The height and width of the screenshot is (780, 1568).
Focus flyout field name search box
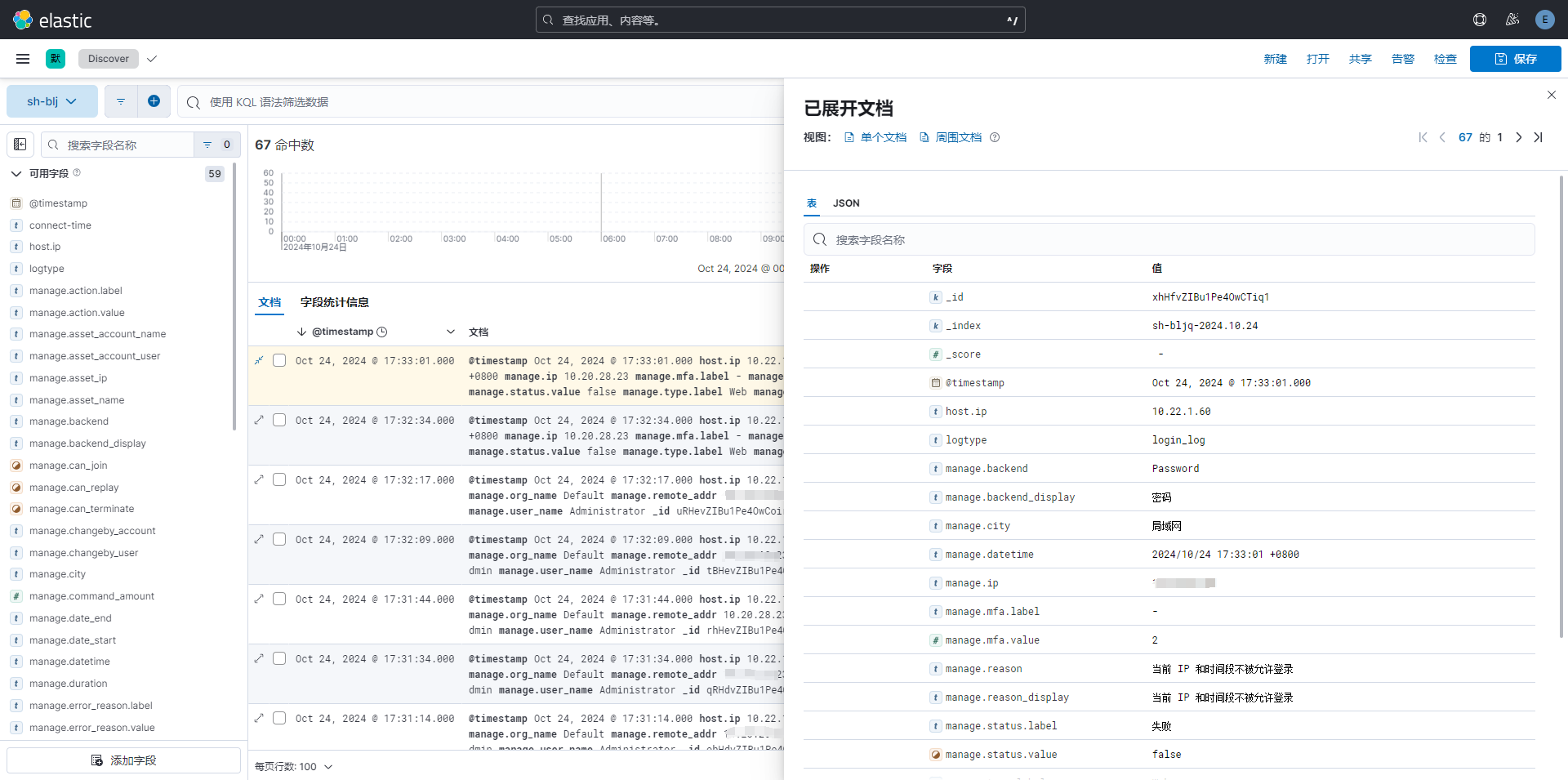pyautogui.click(x=1169, y=239)
